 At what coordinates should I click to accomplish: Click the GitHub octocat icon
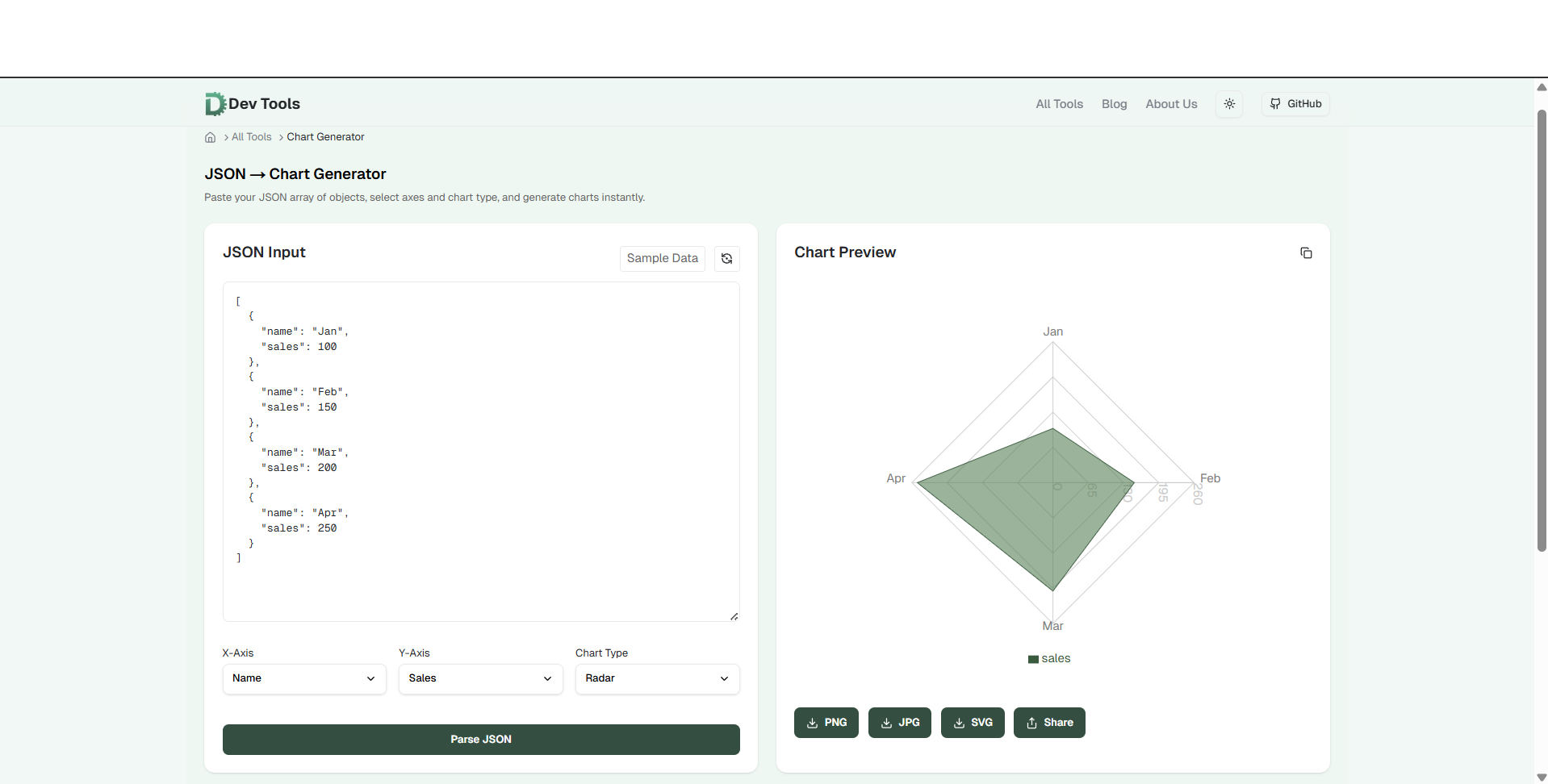(x=1275, y=103)
